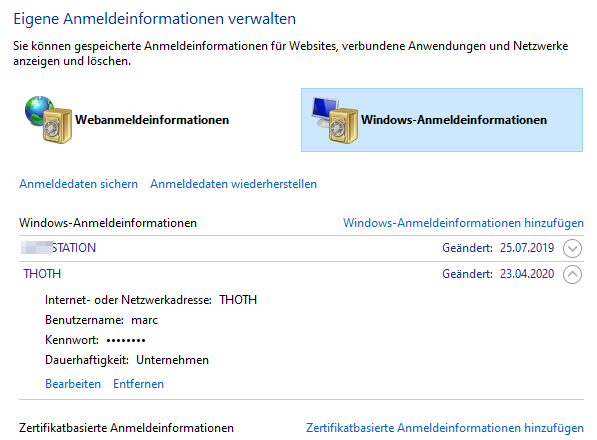
Task: Click Anmeldedaten sichern link
Action: click(78, 184)
